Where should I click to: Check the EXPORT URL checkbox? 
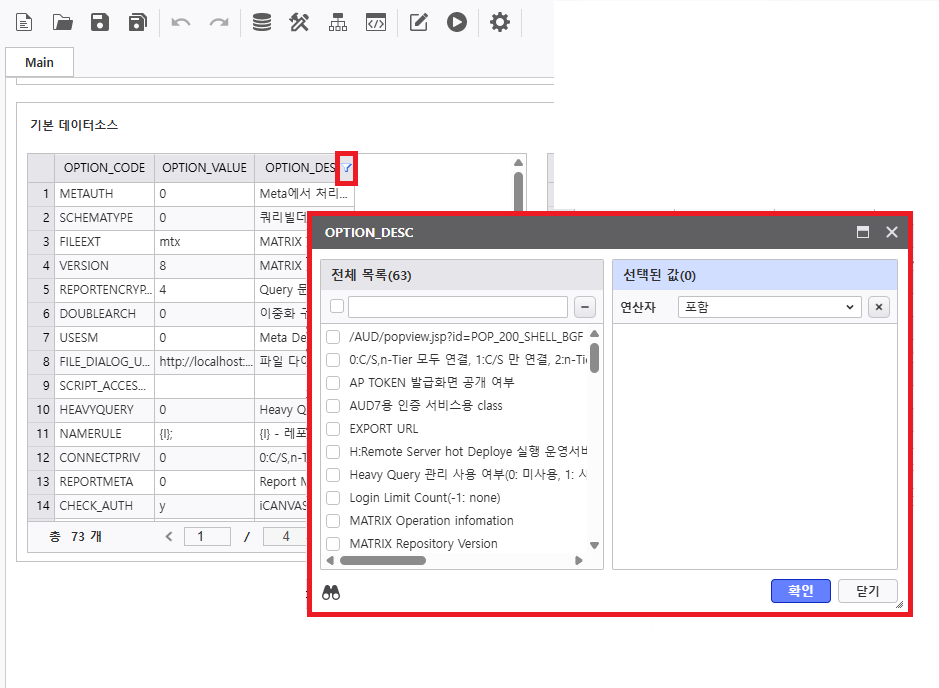(x=333, y=429)
